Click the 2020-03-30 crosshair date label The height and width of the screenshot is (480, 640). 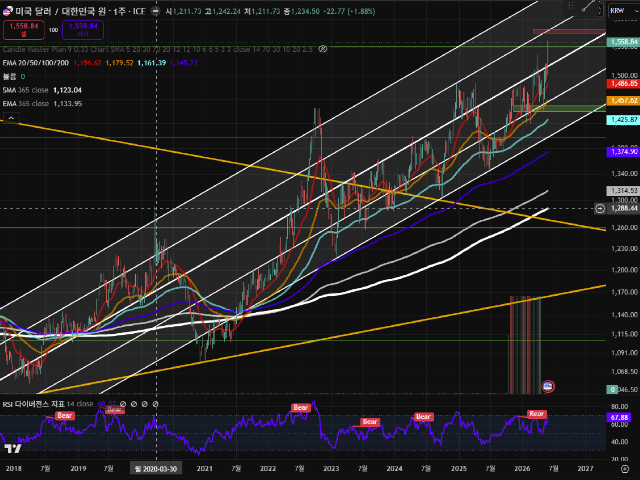156,469
